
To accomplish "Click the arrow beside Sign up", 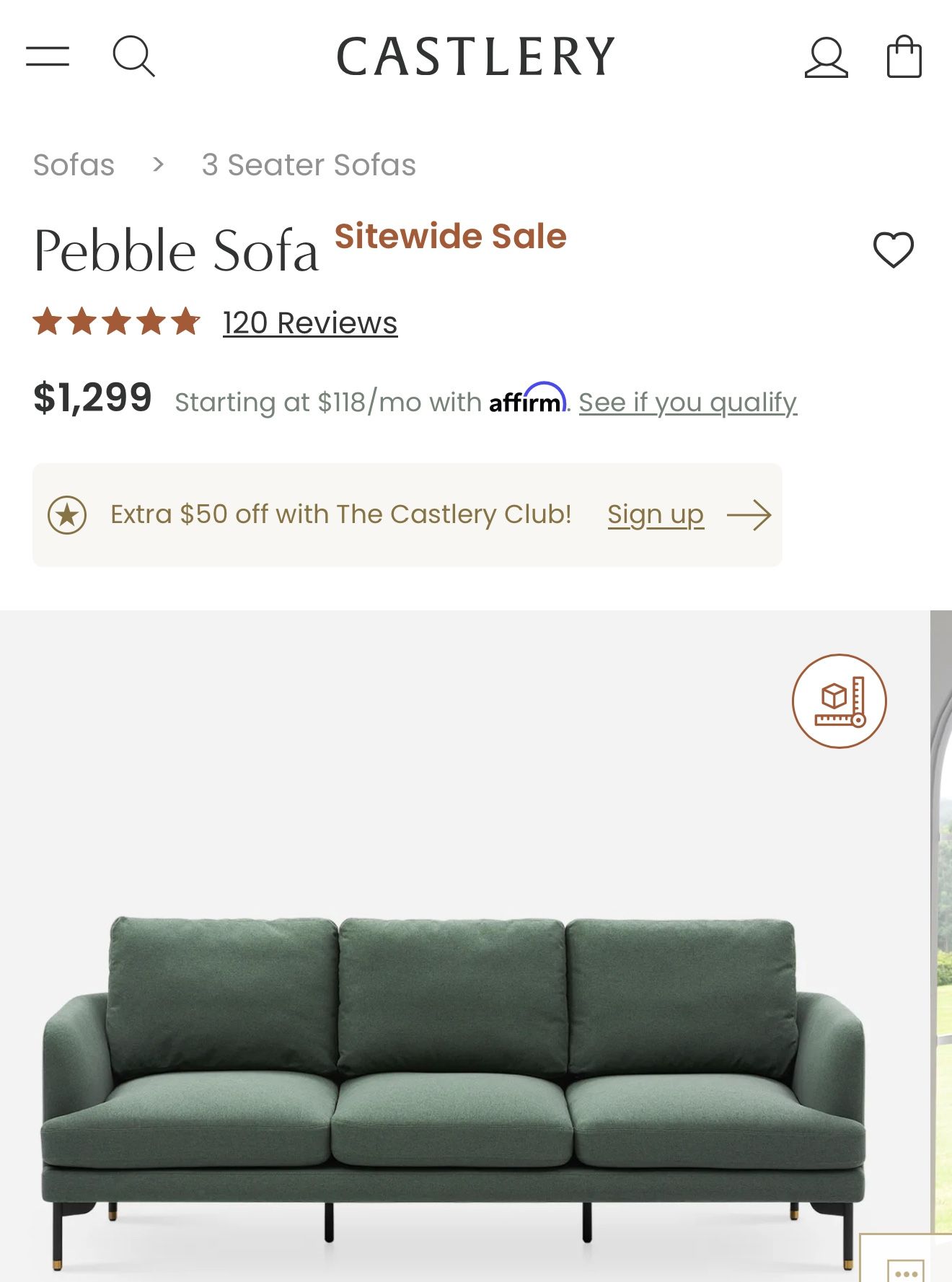I will click(749, 515).
